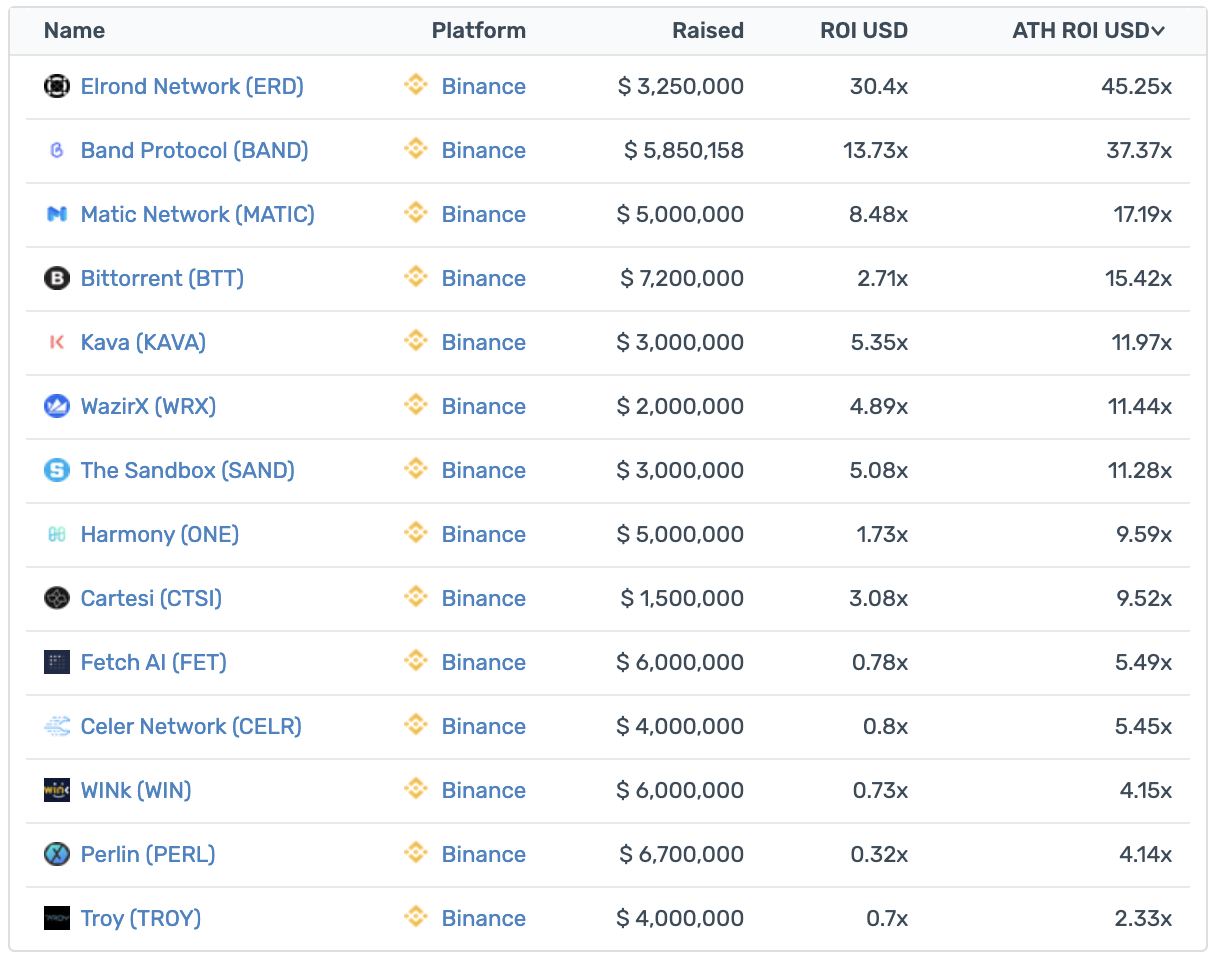1218x962 pixels.
Task: Click the Binance logo in the Harmony row
Action: [416, 533]
